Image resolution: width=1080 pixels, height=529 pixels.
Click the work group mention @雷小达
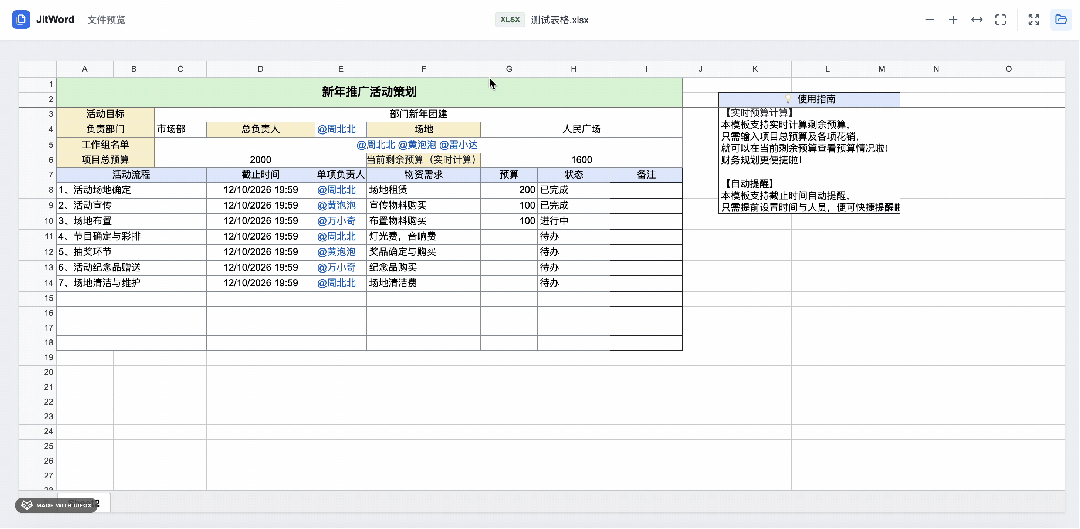[459, 145]
